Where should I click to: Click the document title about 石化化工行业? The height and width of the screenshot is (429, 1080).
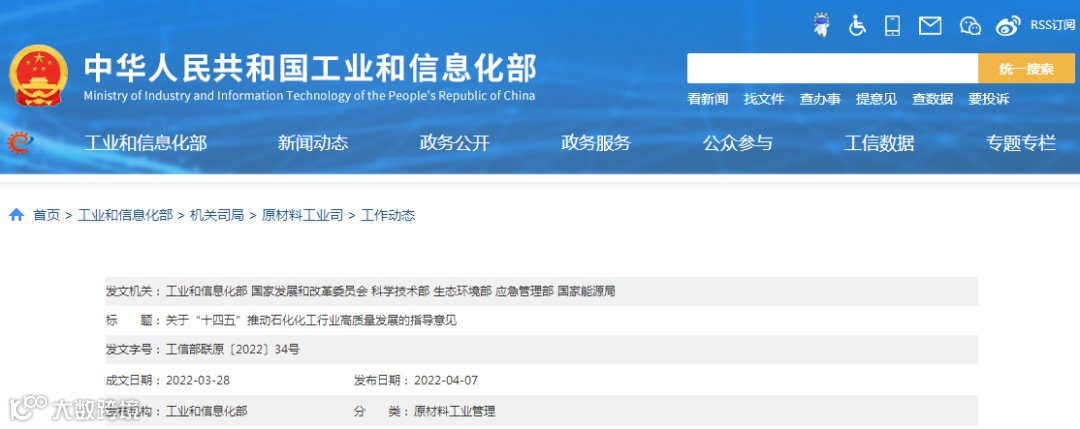[311, 320]
